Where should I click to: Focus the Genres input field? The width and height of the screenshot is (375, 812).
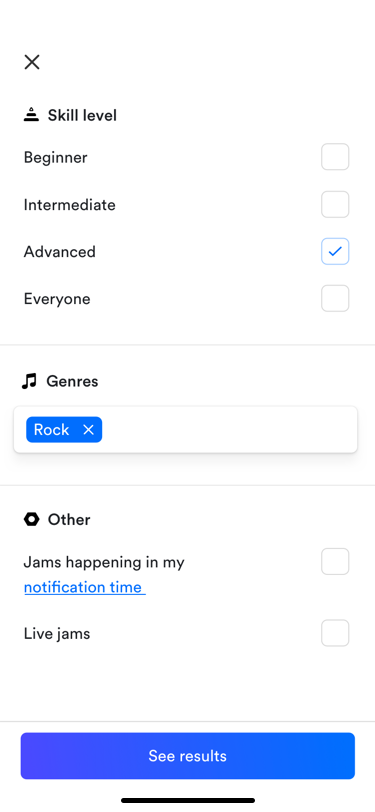pyautogui.click(x=185, y=429)
